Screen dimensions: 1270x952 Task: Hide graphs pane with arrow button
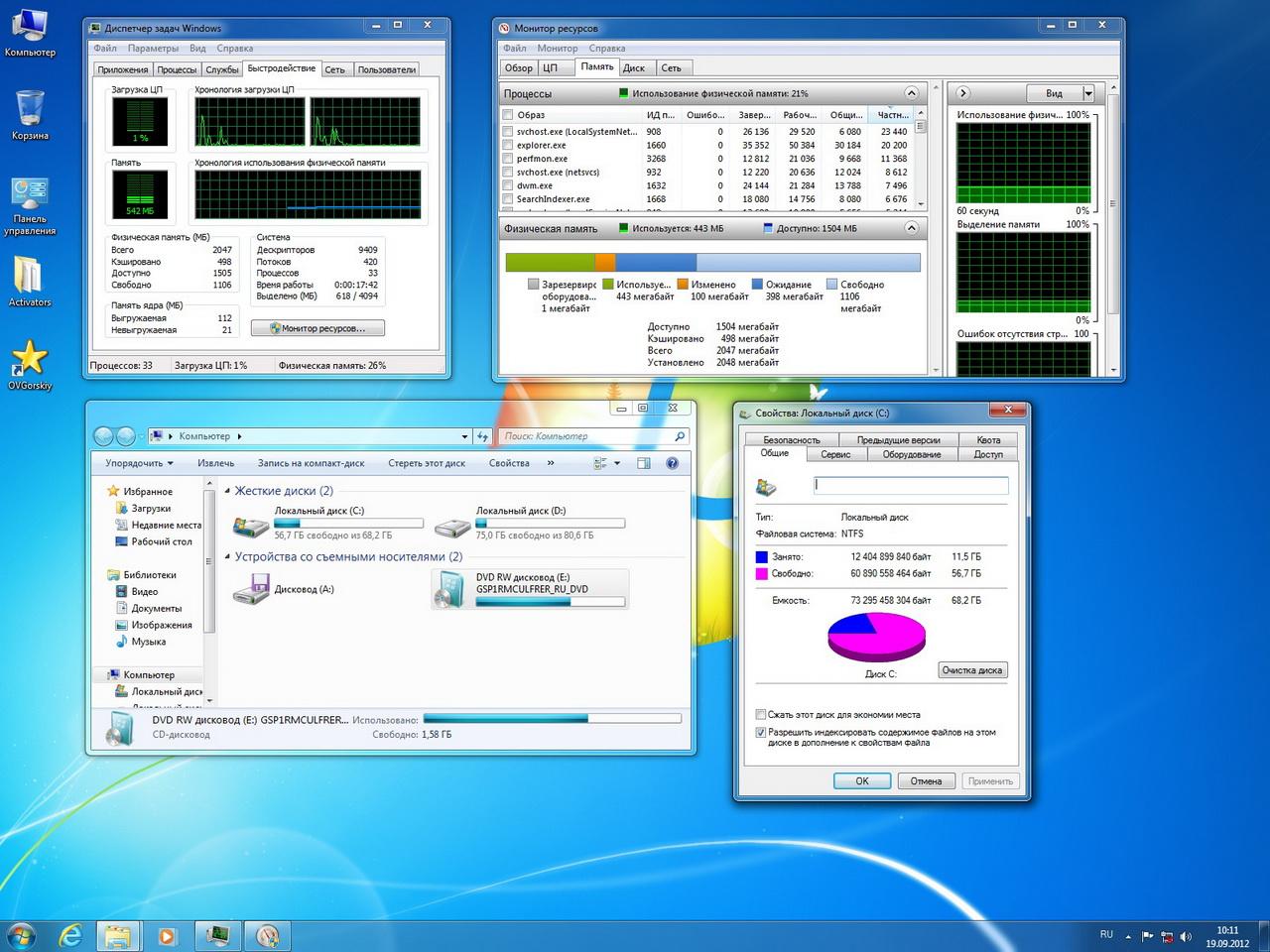(x=962, y=93)
